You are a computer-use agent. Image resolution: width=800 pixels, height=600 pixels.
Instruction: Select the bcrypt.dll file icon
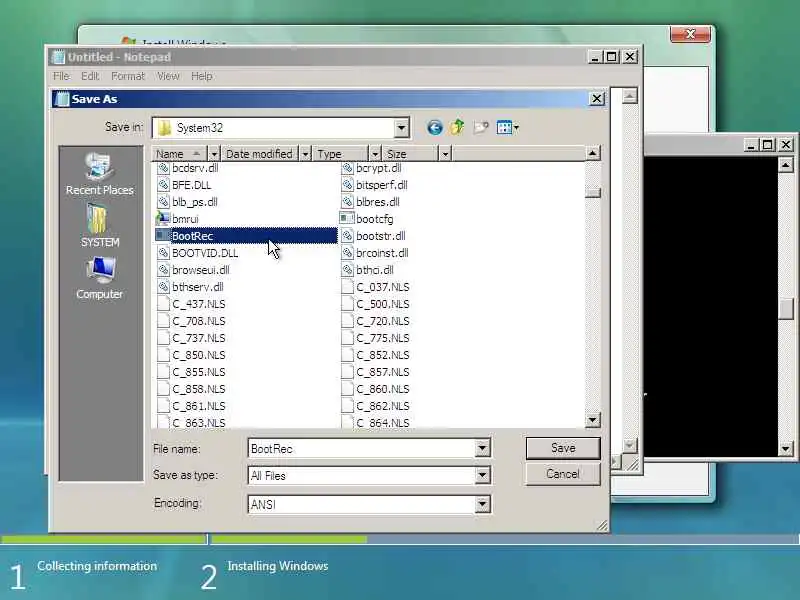click(x=347, y=168)
